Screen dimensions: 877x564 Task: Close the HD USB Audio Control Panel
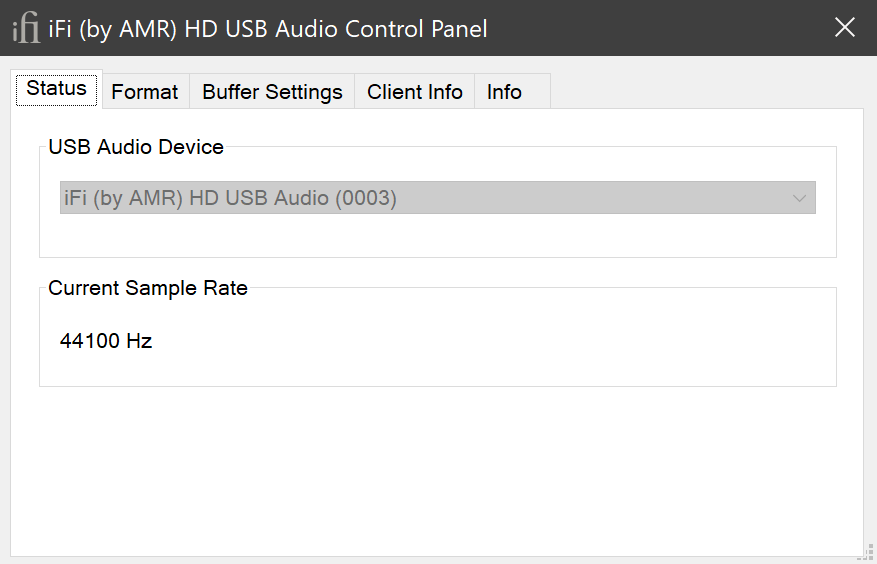tap(845, 28)
